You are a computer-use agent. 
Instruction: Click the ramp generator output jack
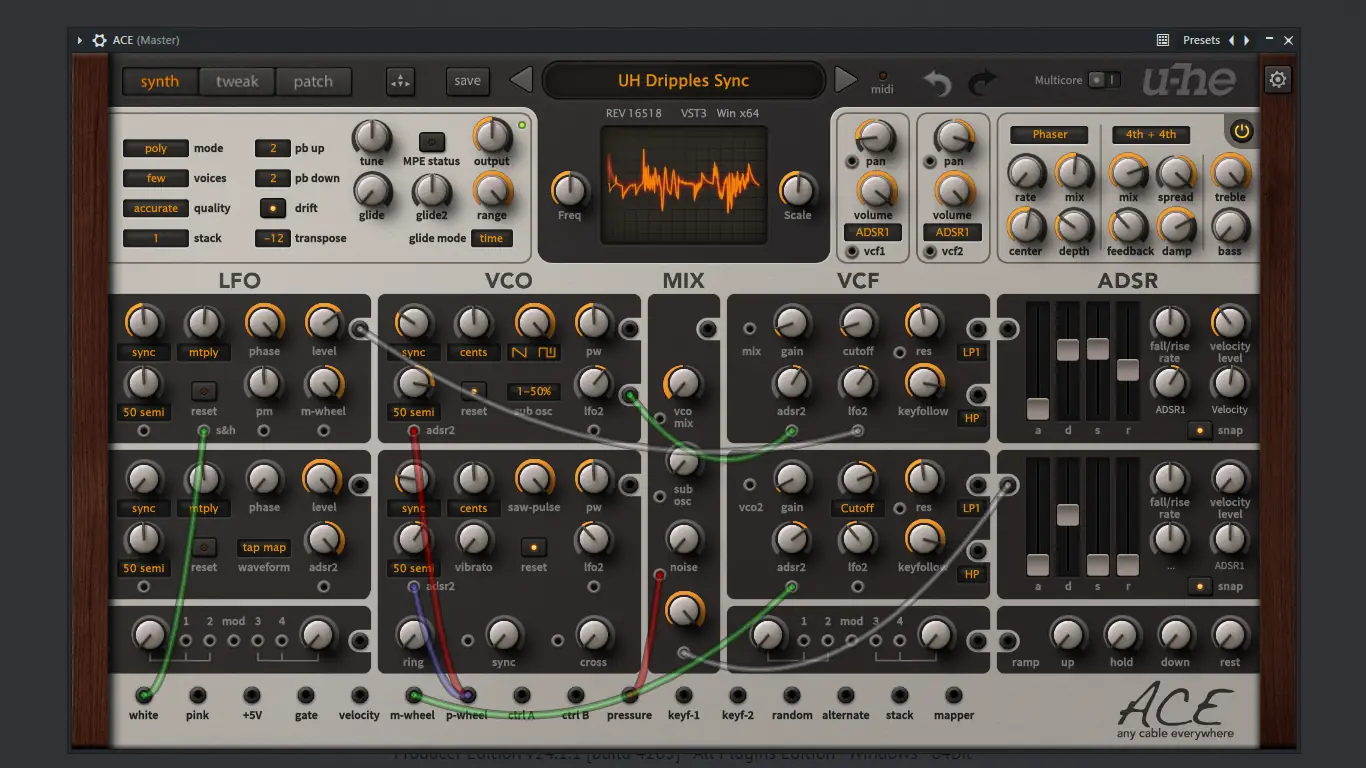[1008, 641]
